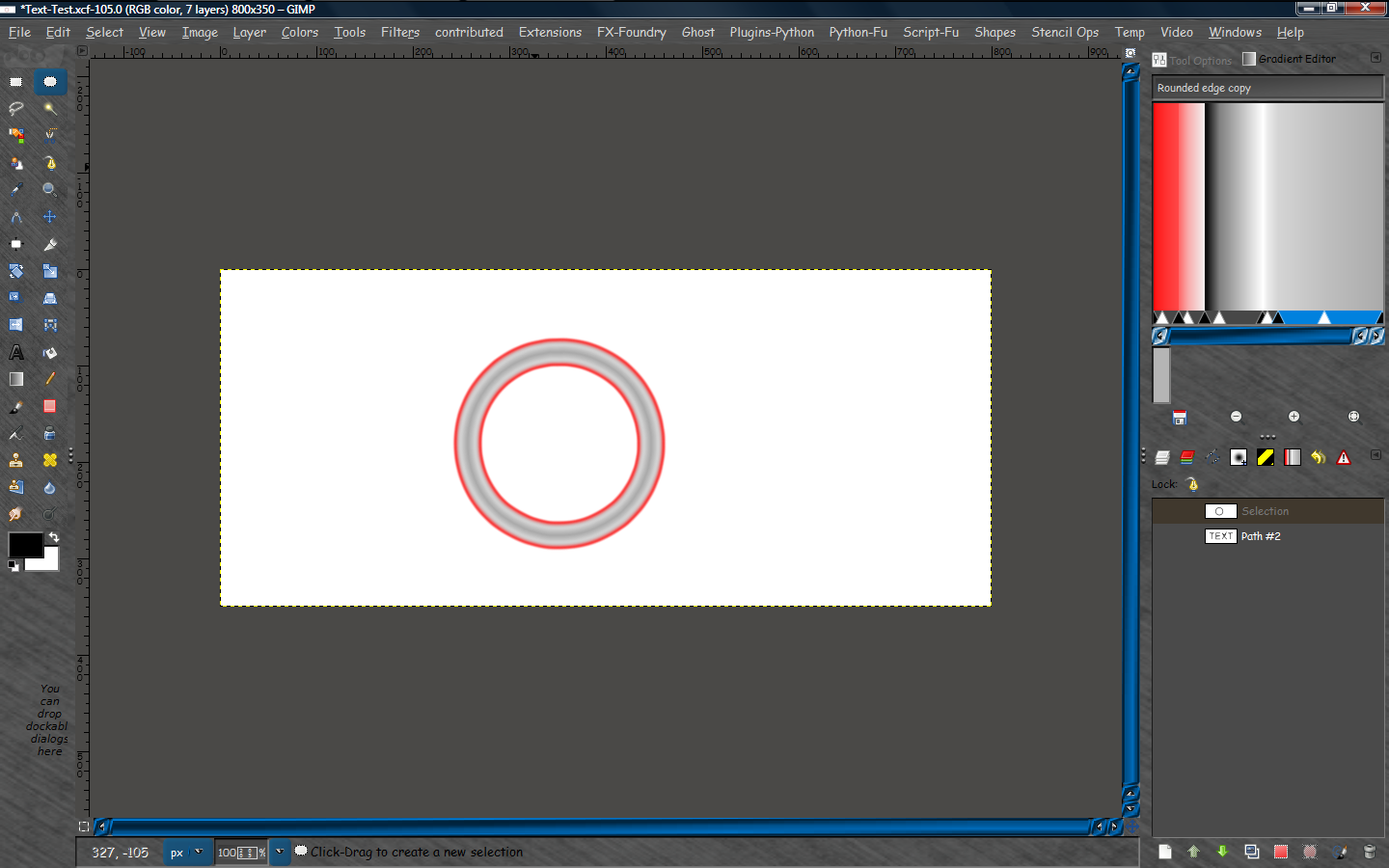The image size is (1389, 868).
Task: Pick the Fuzzy Select magic wand tool
Action: pos(50,109)
